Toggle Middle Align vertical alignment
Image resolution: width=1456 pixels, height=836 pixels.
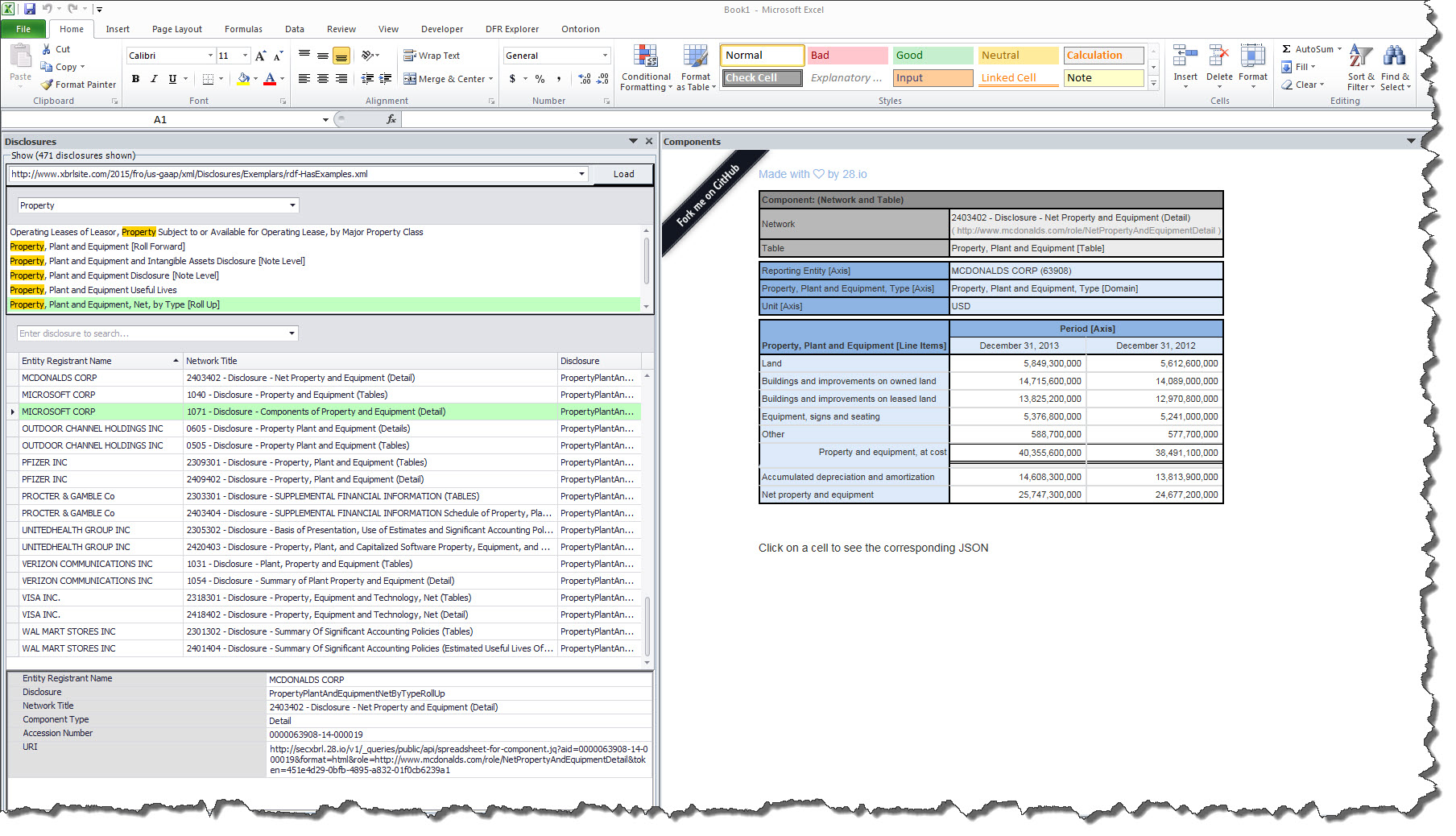pos(323,56)
